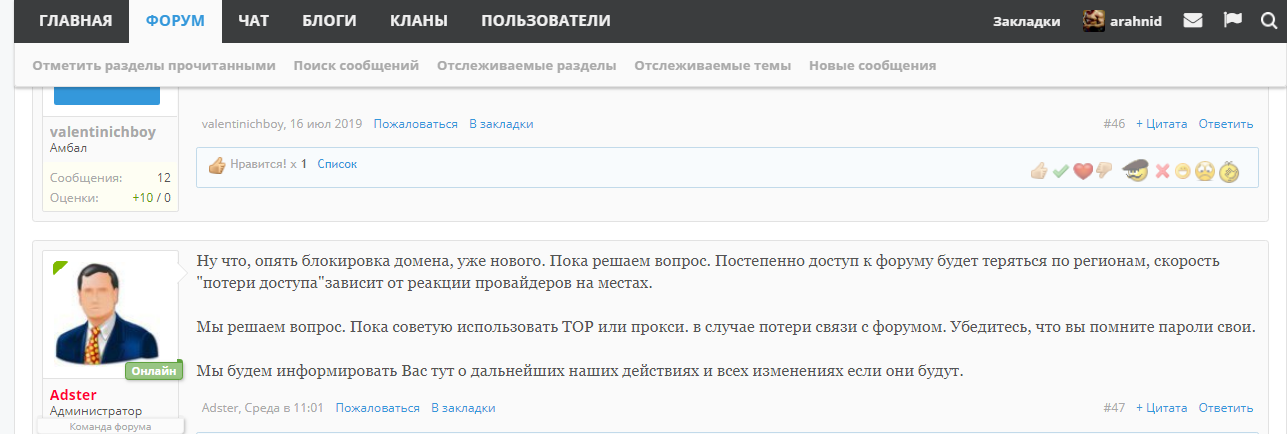
Task: Go to the Главная tab
Action: [70, 21]
